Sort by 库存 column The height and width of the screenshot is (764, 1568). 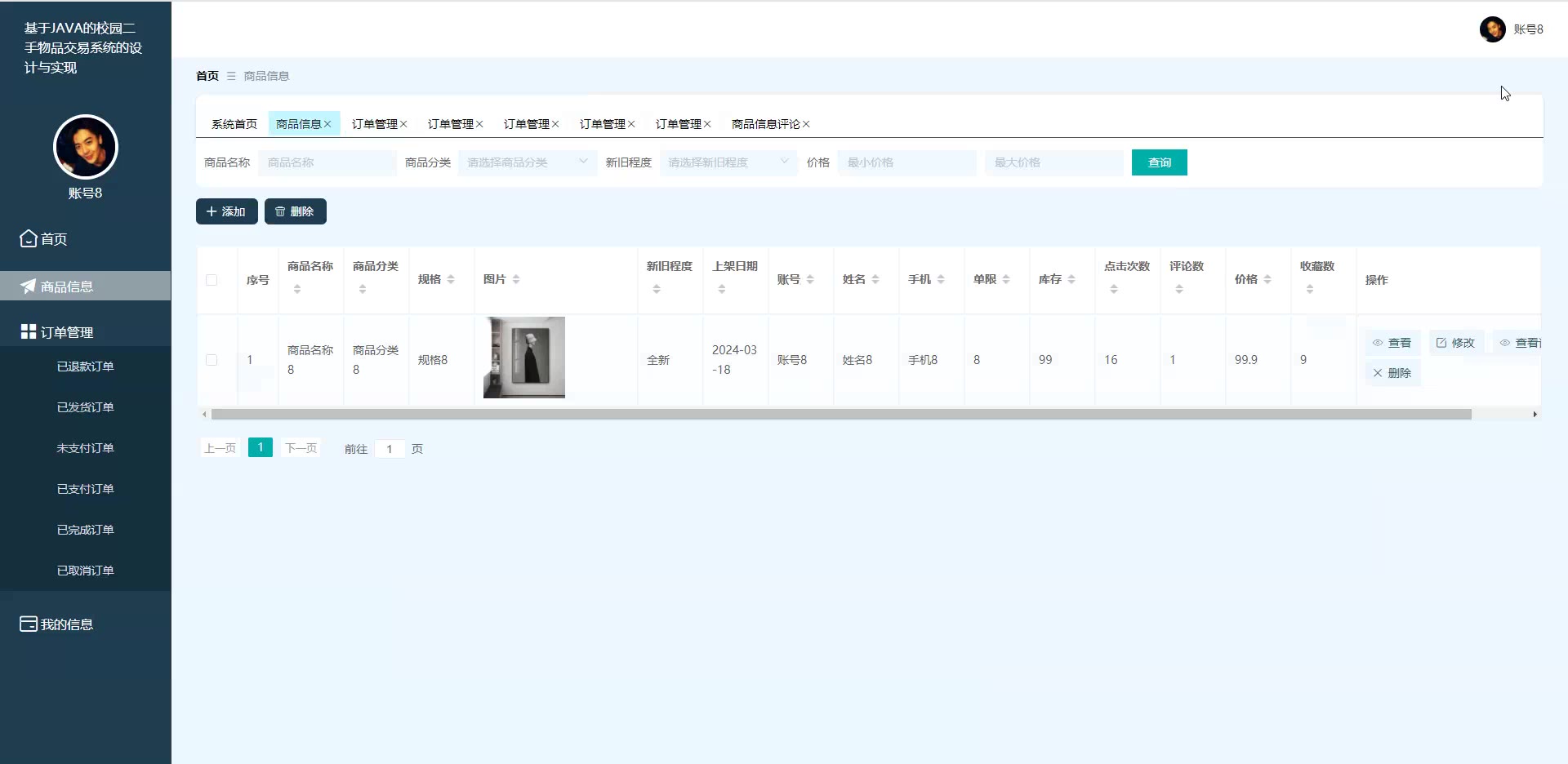coord(1071,279)
